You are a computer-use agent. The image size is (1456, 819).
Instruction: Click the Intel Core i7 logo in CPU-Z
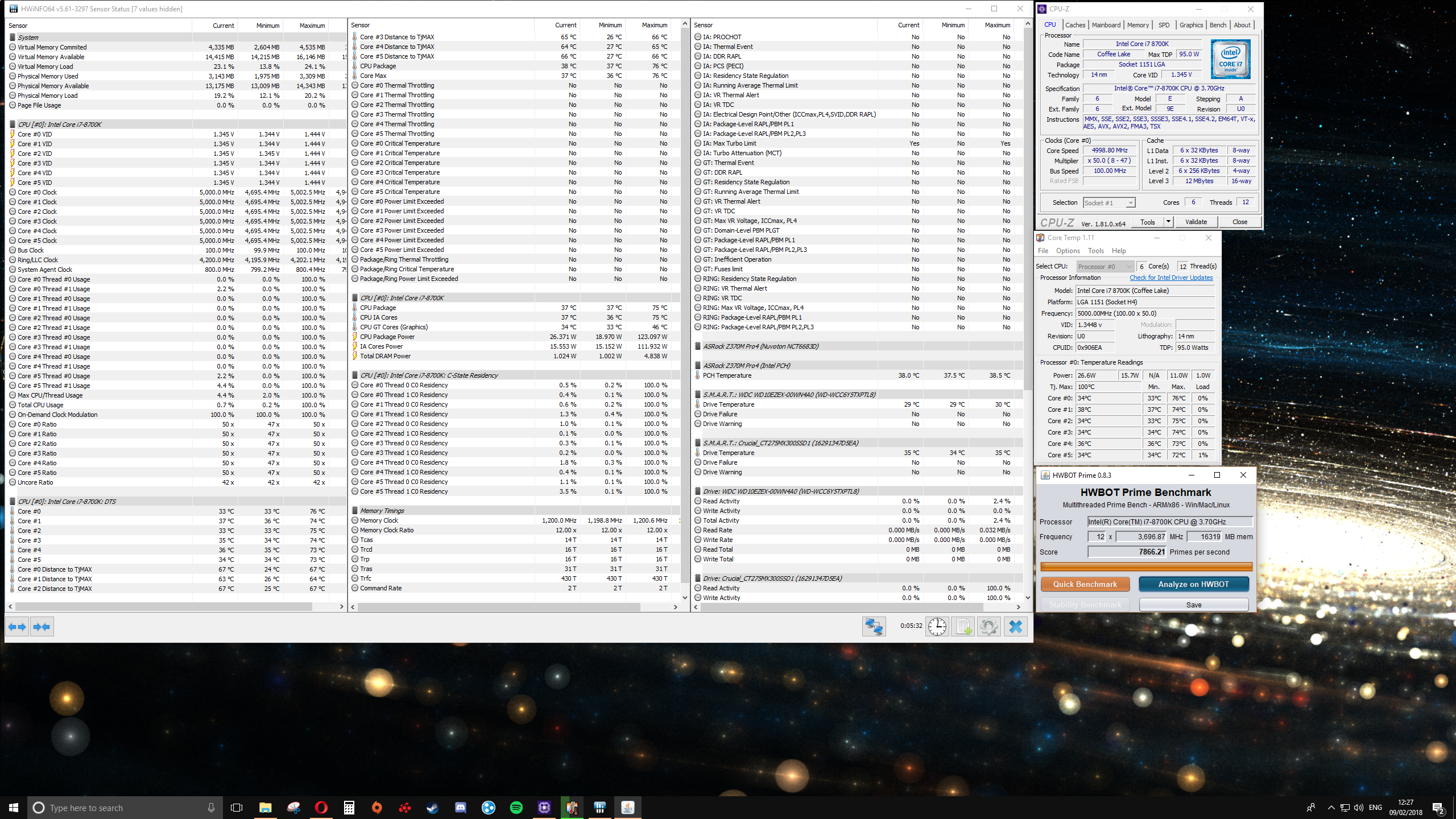pyautogui.click(x=1230, y=59)
